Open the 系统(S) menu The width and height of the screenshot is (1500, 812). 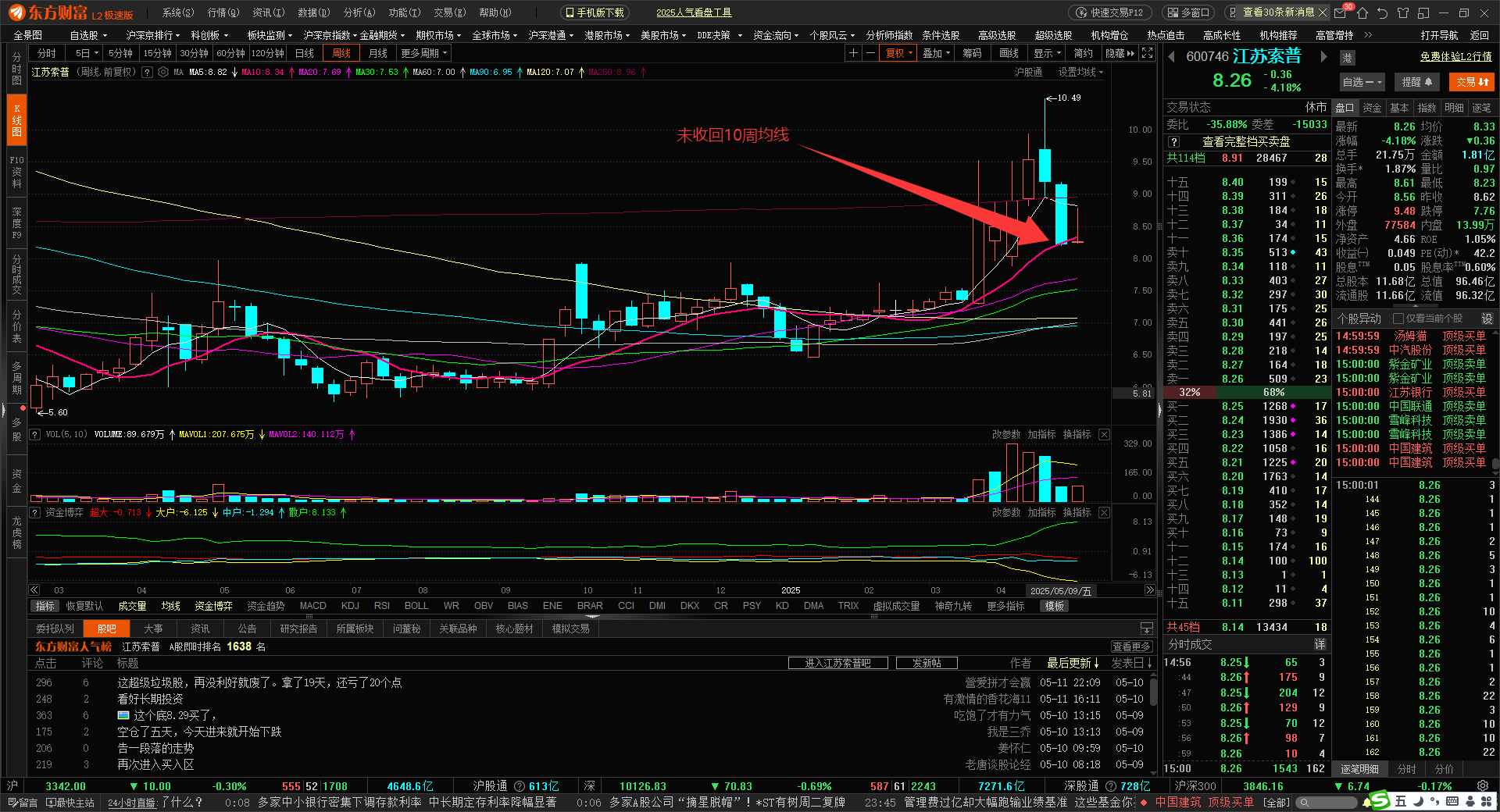178,12
